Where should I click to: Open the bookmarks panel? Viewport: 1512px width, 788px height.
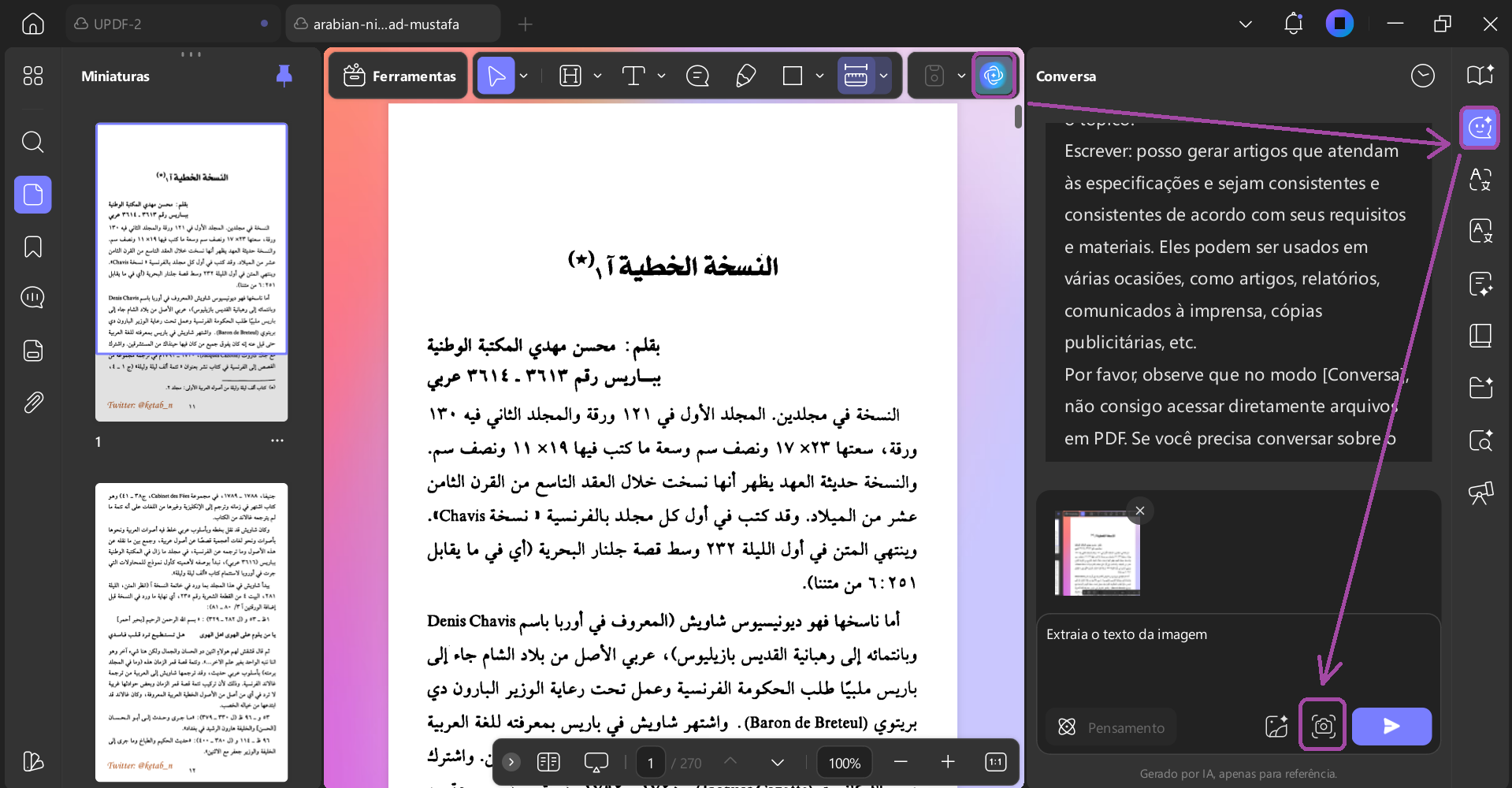point(33,247)
